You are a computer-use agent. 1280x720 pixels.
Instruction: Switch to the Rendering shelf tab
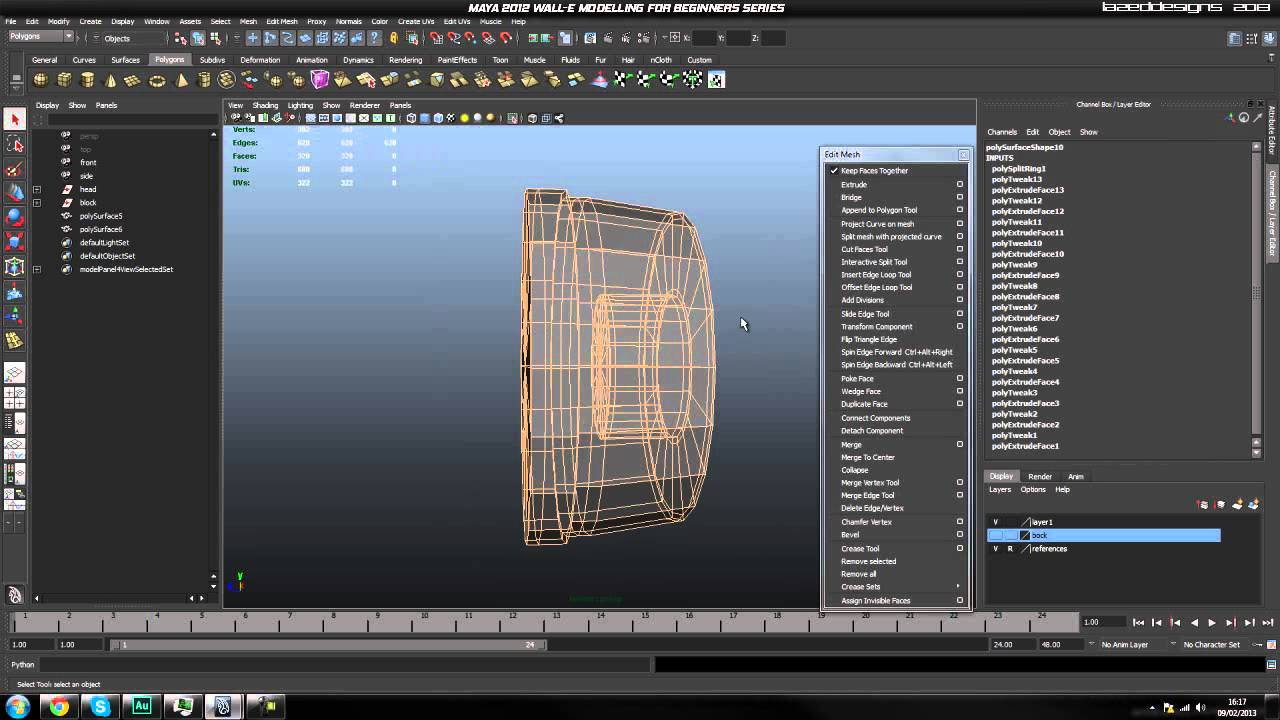[x=405, y=60]
